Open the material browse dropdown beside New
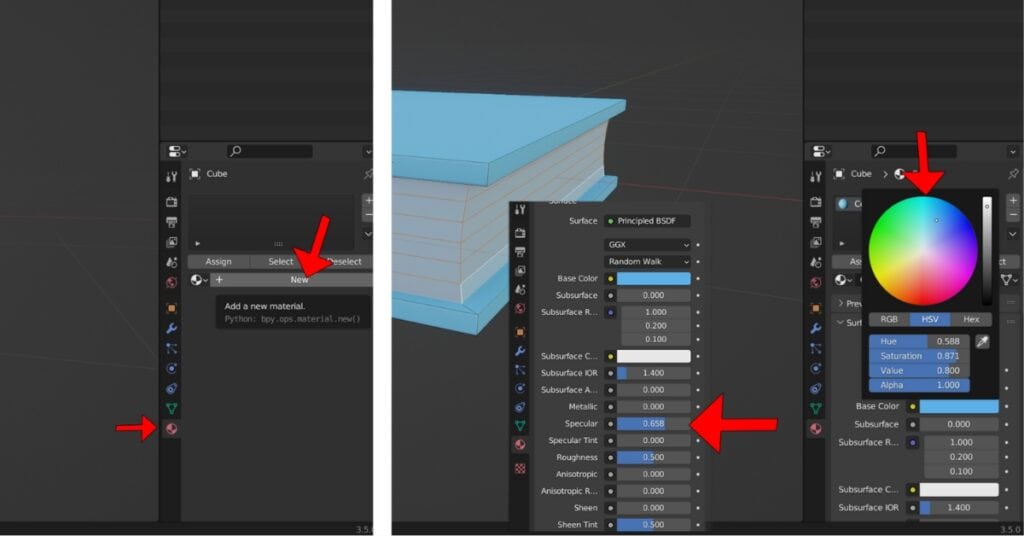The width and height of the screenshot is (1024, 536). coord(198,280)
